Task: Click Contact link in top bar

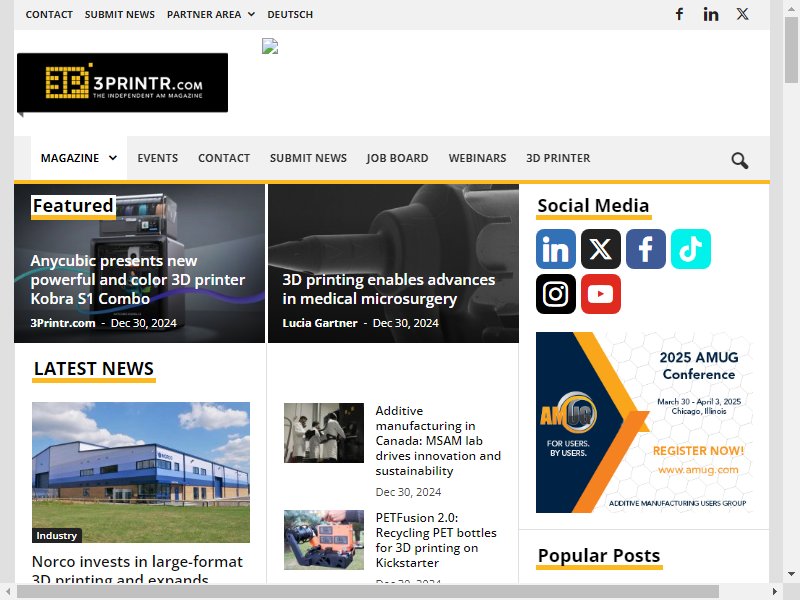Action: click(49, 14)
